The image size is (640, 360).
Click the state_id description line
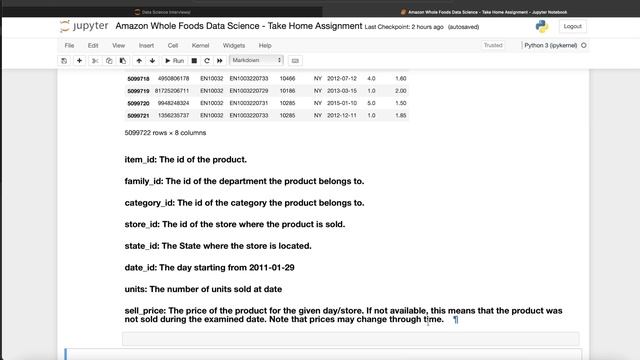tap(218, 246)
